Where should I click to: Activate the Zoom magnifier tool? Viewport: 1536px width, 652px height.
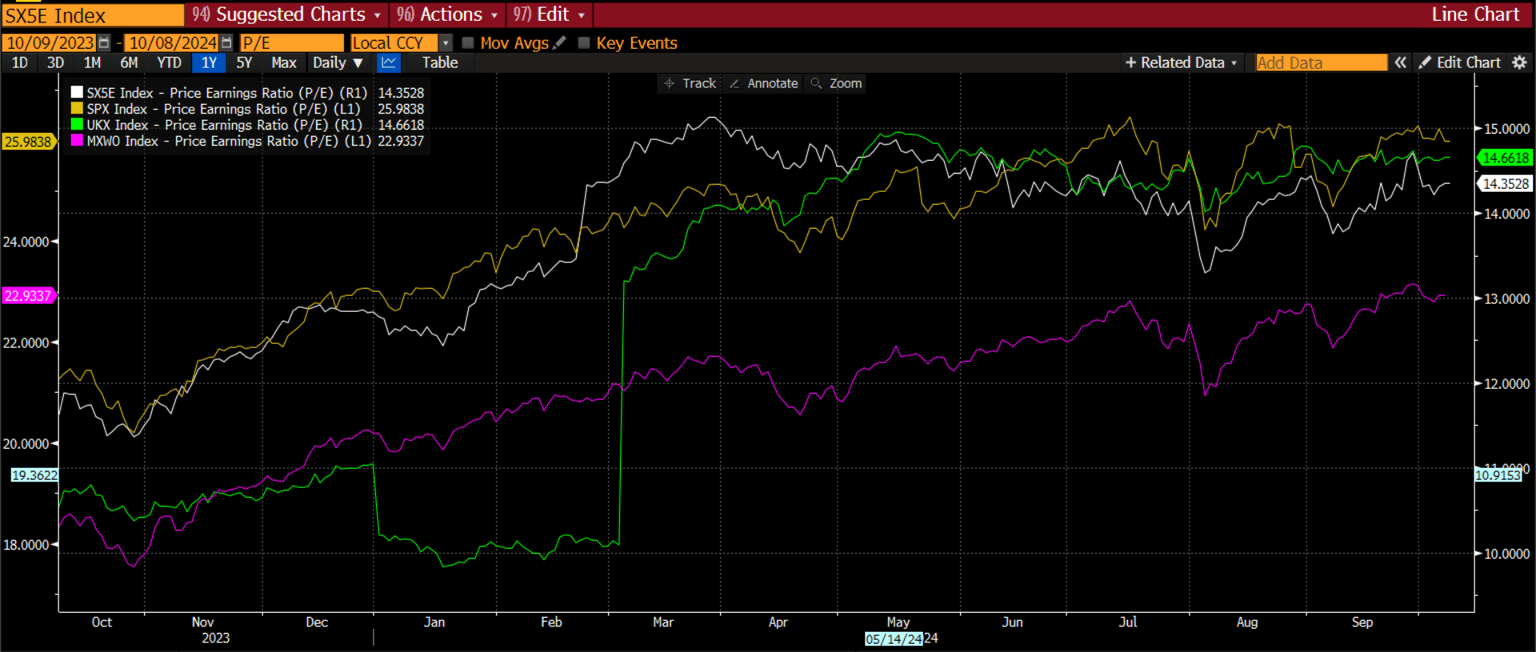(x=837, y=83)
